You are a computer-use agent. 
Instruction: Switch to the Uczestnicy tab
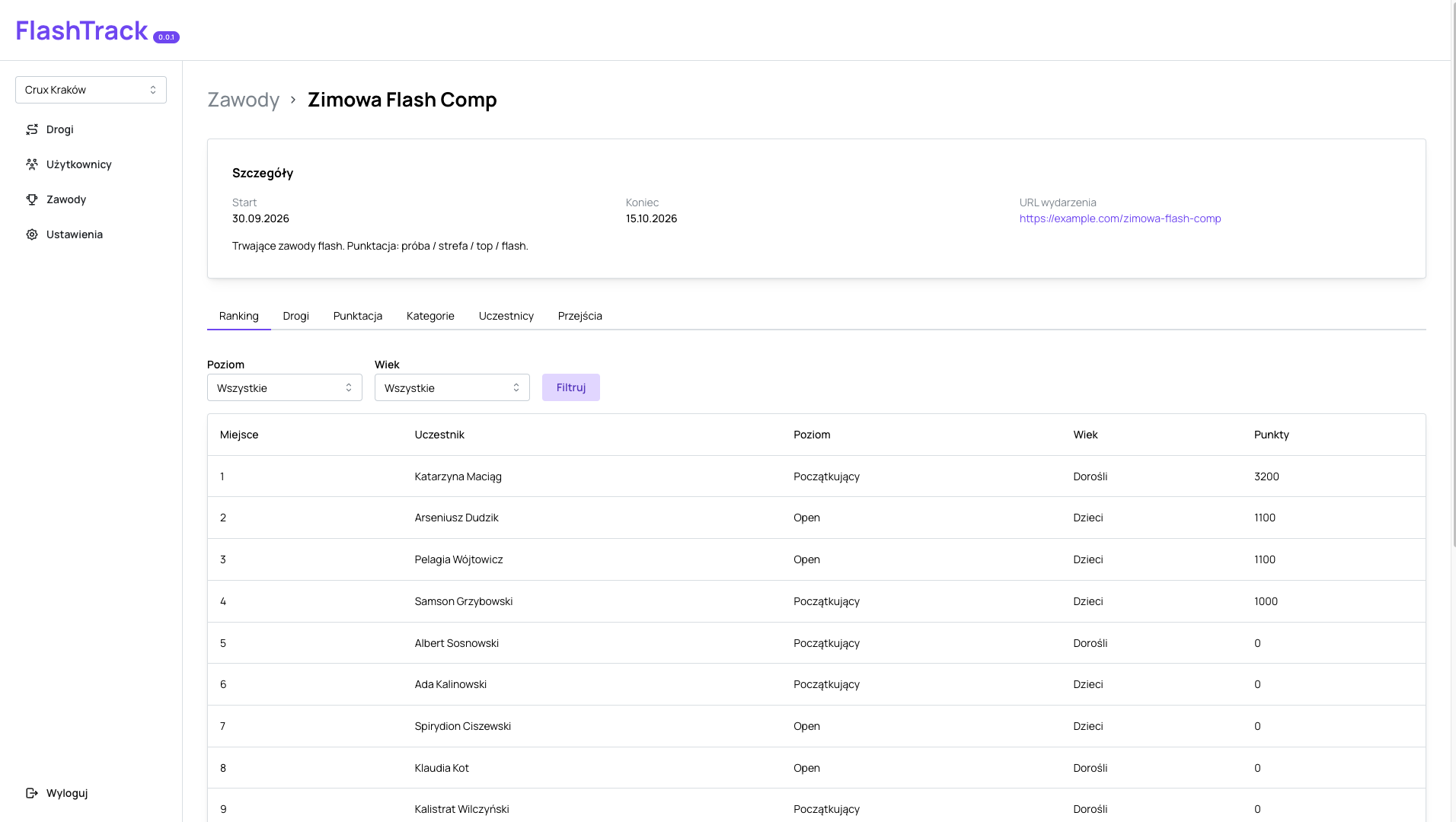[506, 316]
